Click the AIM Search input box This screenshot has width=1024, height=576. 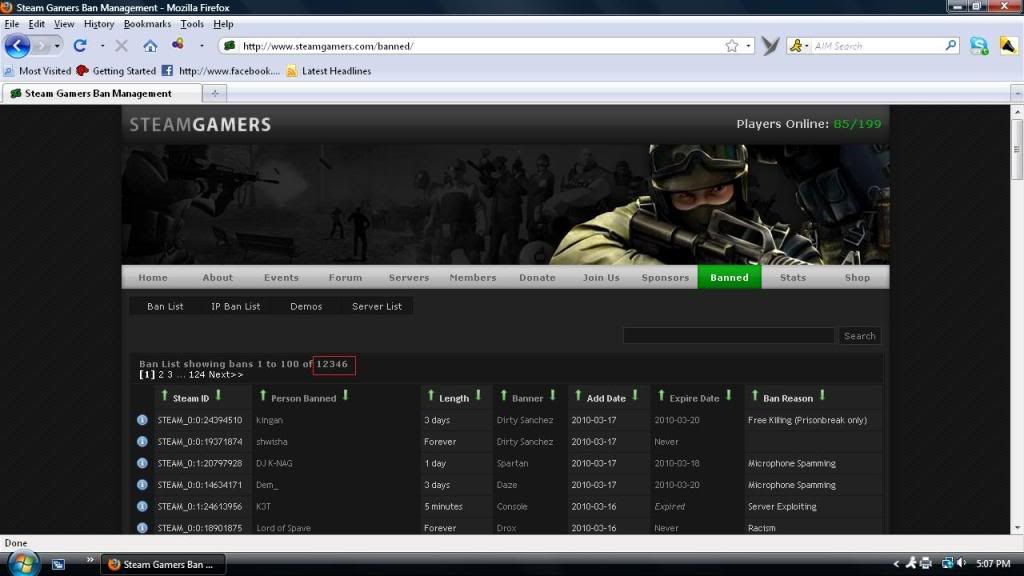(x=876, y=46)
